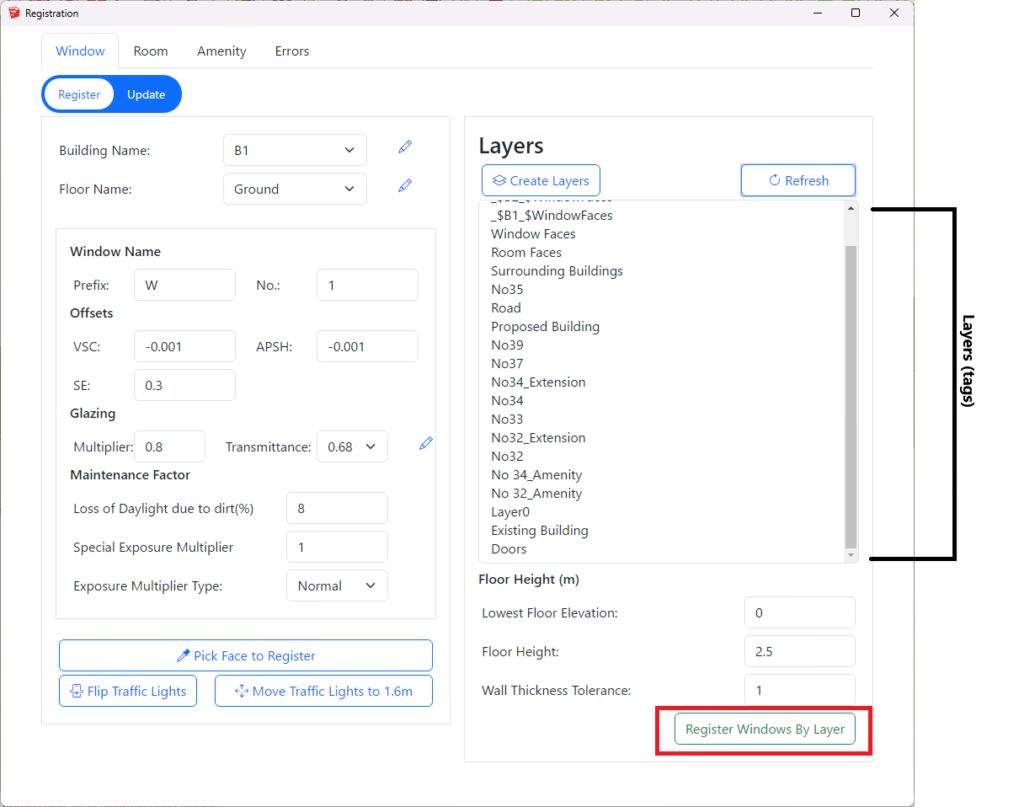Click the pencil icon beside Building Name

click(405, 148)
